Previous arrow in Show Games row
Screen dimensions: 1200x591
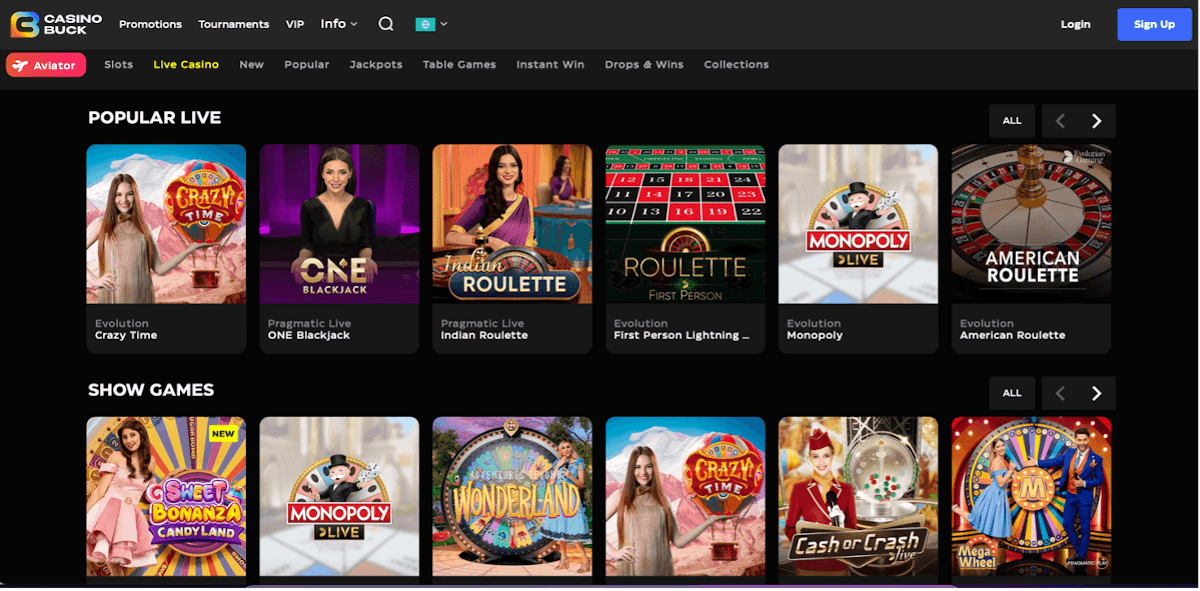pyautogui.click(x=1060, y=393)
